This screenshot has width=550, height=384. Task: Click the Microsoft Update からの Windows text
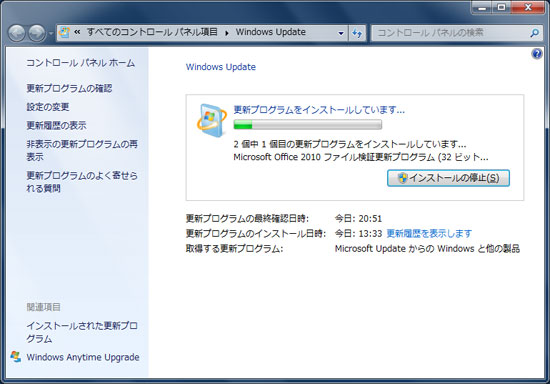pos(427,249)
